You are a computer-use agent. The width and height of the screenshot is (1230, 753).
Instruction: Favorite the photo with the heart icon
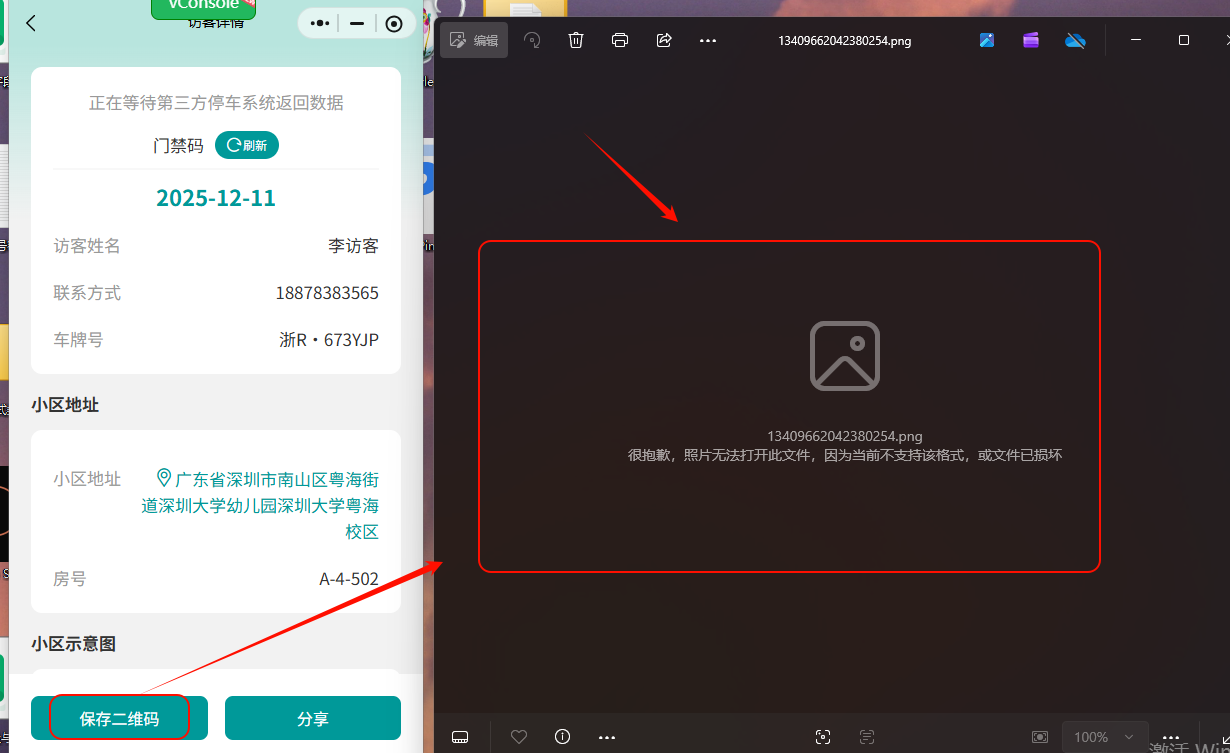[x=519, y=737]
